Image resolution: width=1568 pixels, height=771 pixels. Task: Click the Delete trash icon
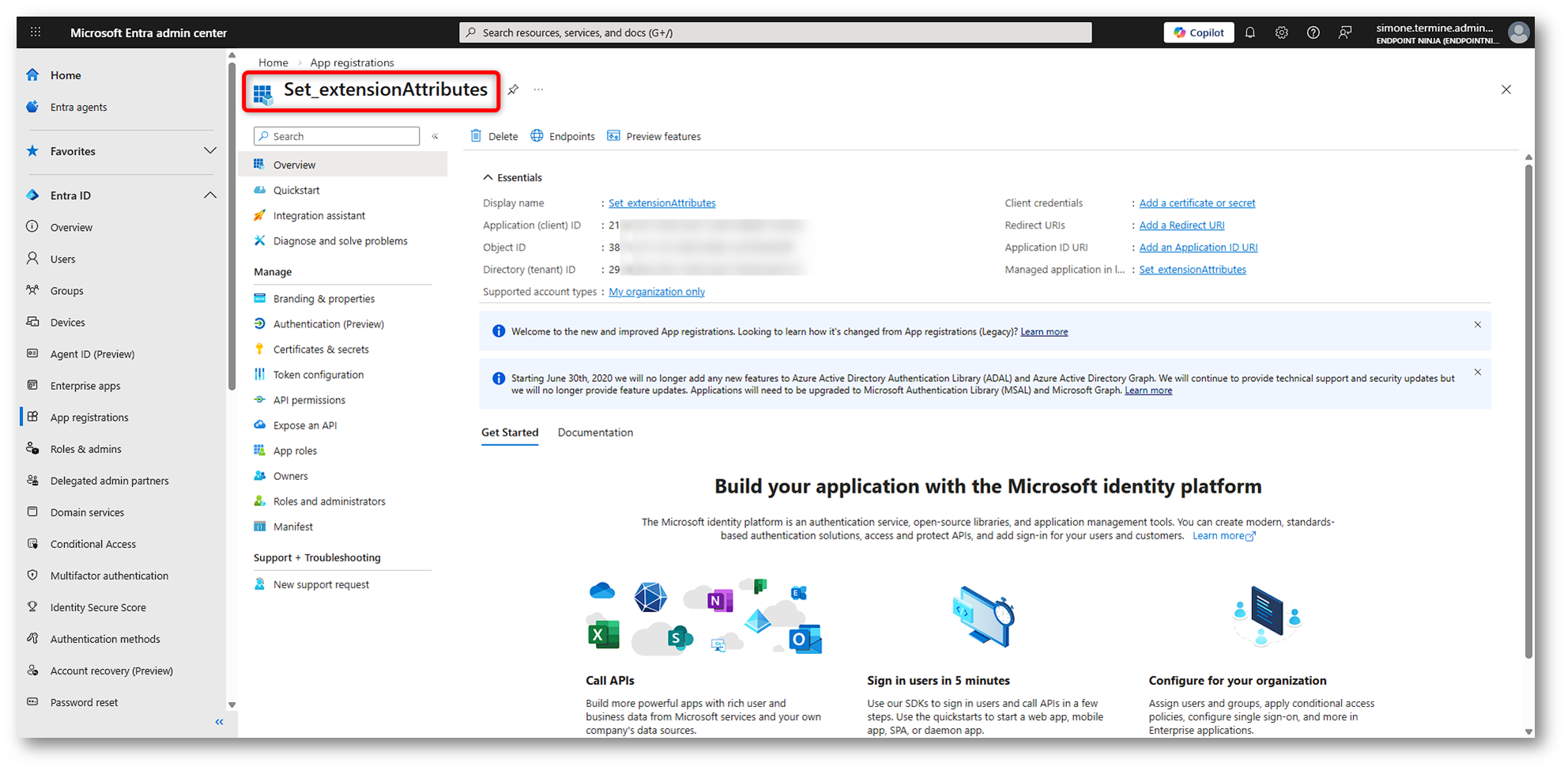coord(477,136)
